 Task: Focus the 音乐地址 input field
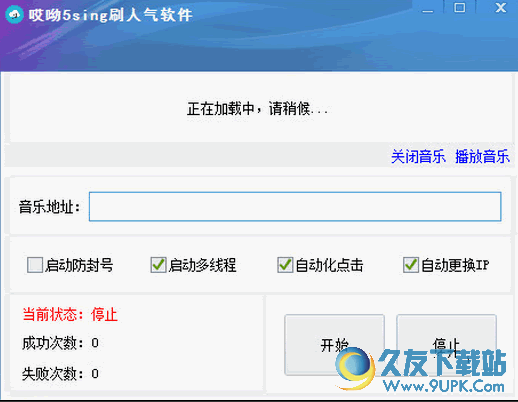tap(295, 206)
